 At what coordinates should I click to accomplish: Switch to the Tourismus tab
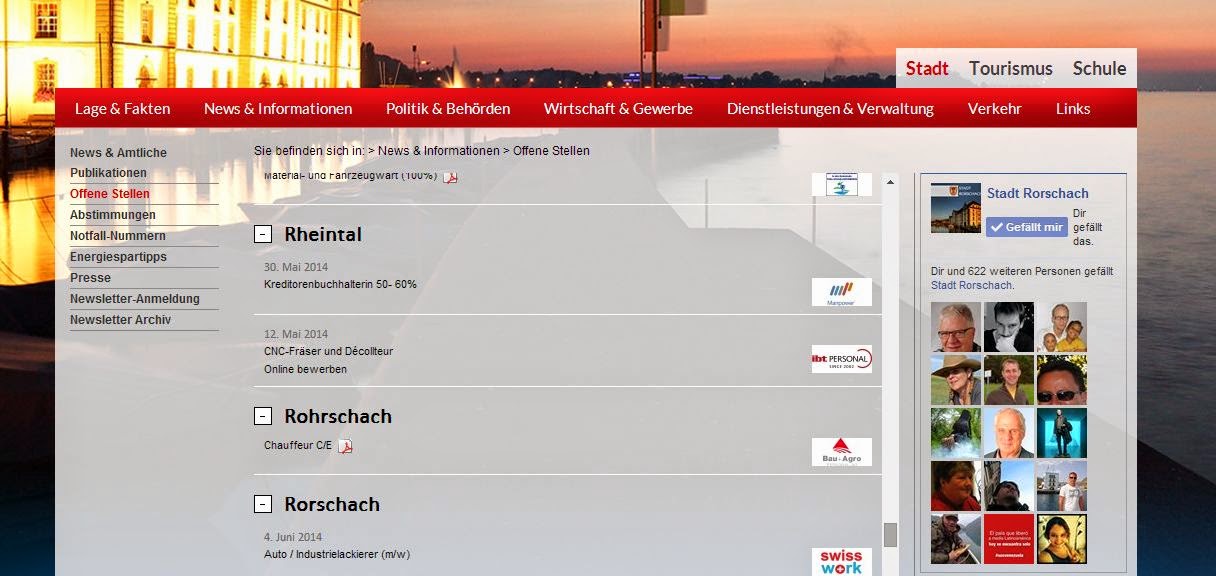(x=1010, y=69)
